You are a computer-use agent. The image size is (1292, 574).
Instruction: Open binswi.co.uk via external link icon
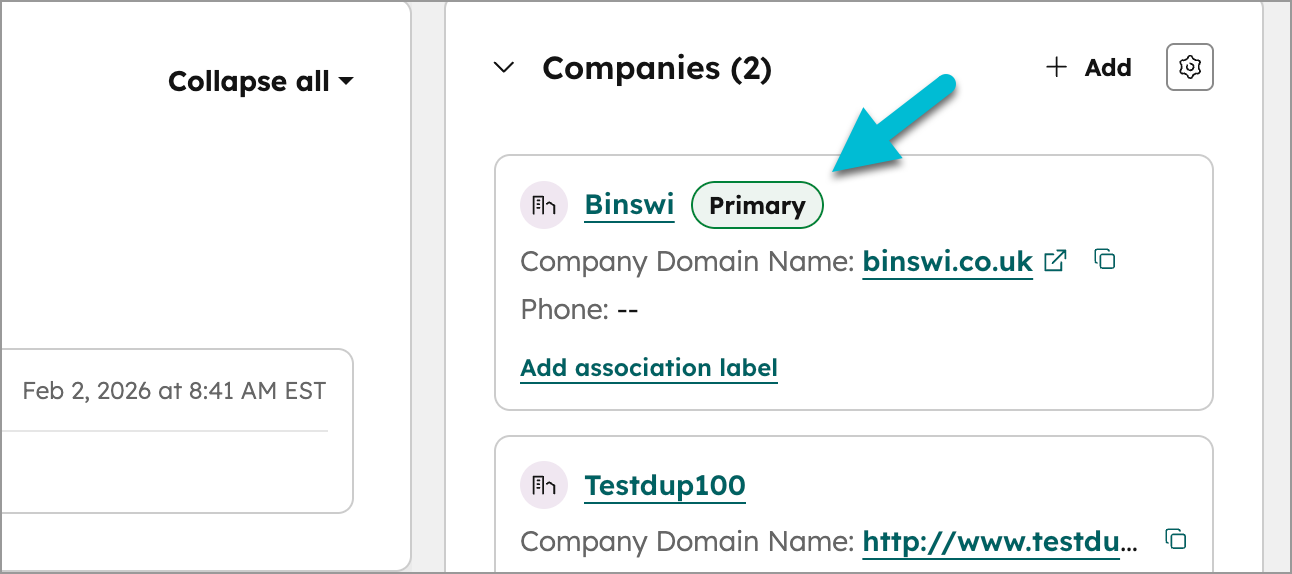click(x=1055, y=261)
